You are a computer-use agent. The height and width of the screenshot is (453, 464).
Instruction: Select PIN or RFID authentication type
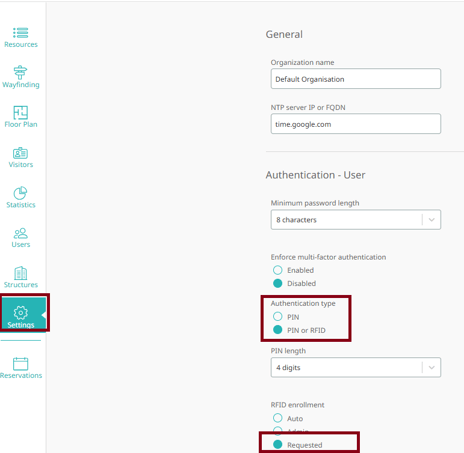tap(278, 330)
